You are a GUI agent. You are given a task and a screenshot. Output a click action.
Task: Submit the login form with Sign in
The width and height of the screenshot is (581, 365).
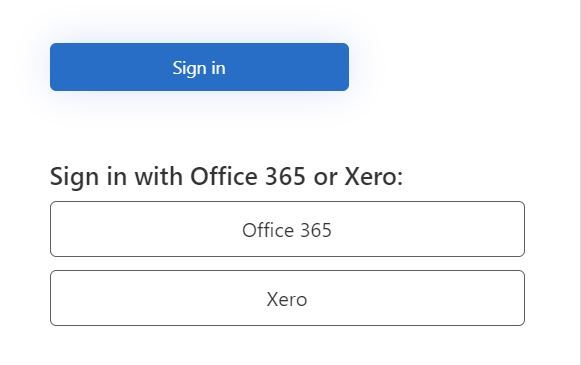pos(199,67)
